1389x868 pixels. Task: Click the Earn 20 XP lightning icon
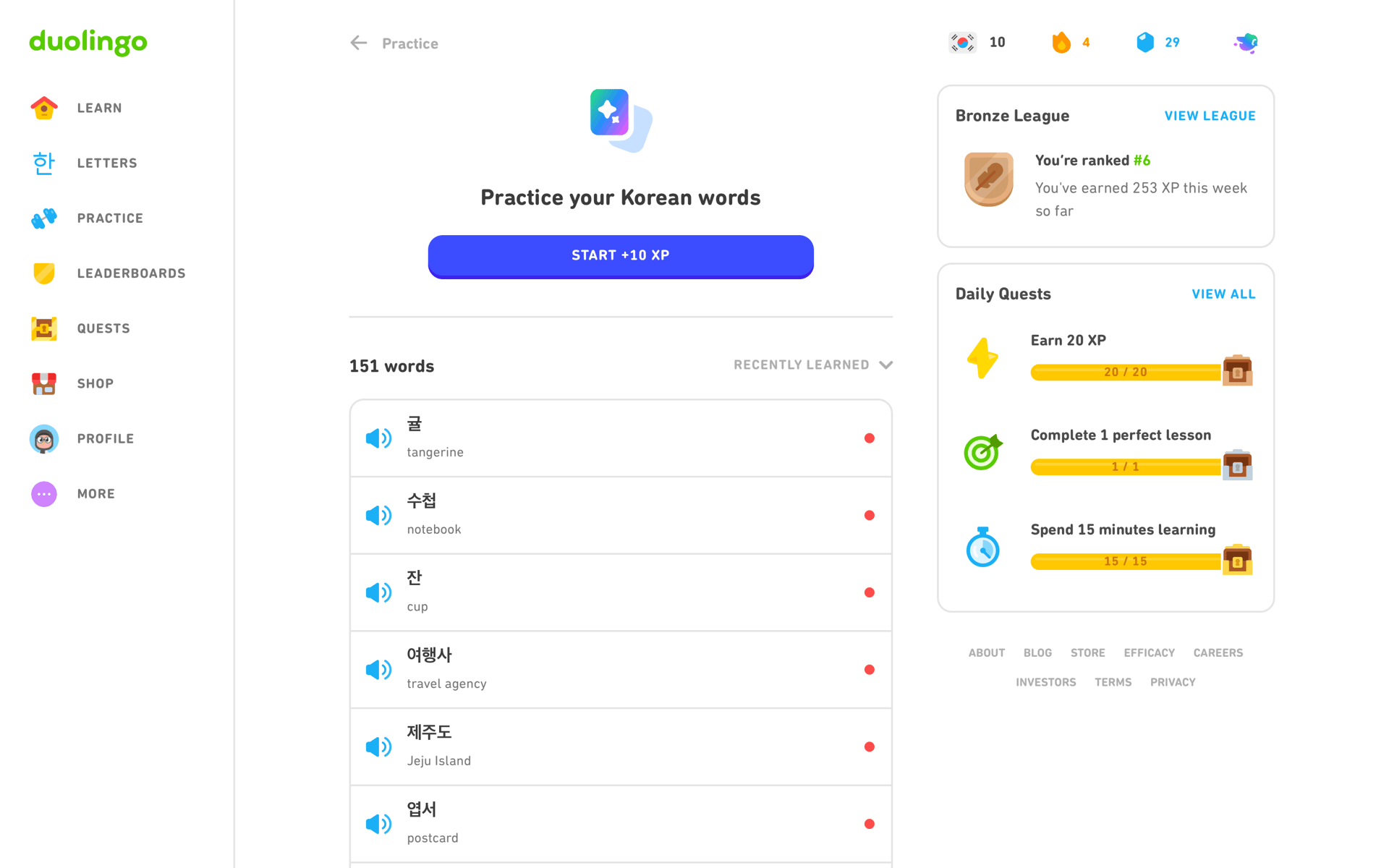[982, 358]
